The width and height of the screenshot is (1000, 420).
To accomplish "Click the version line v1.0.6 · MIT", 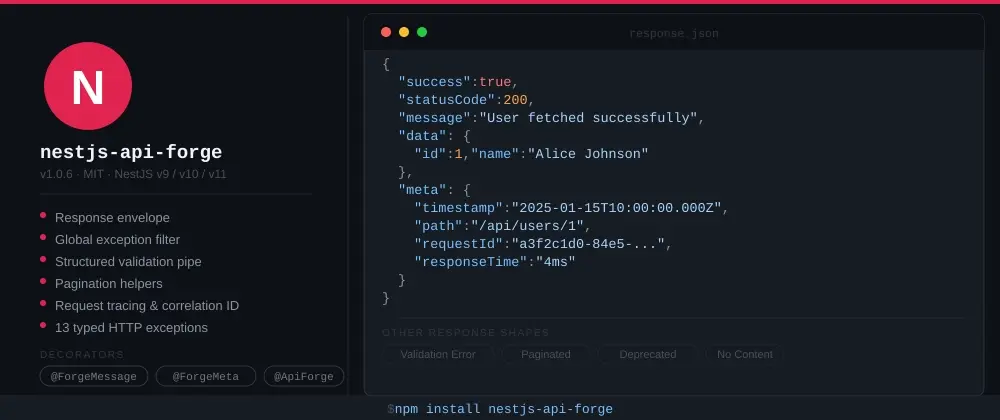I will click(133, 174).
